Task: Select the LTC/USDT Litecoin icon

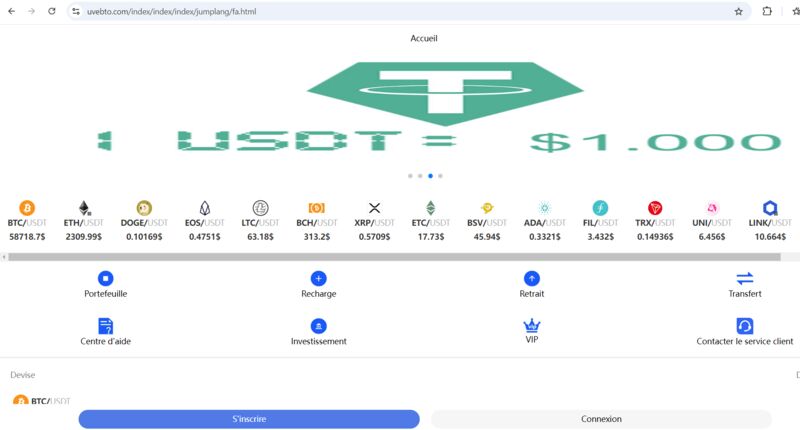Action: tap(261, 208)
